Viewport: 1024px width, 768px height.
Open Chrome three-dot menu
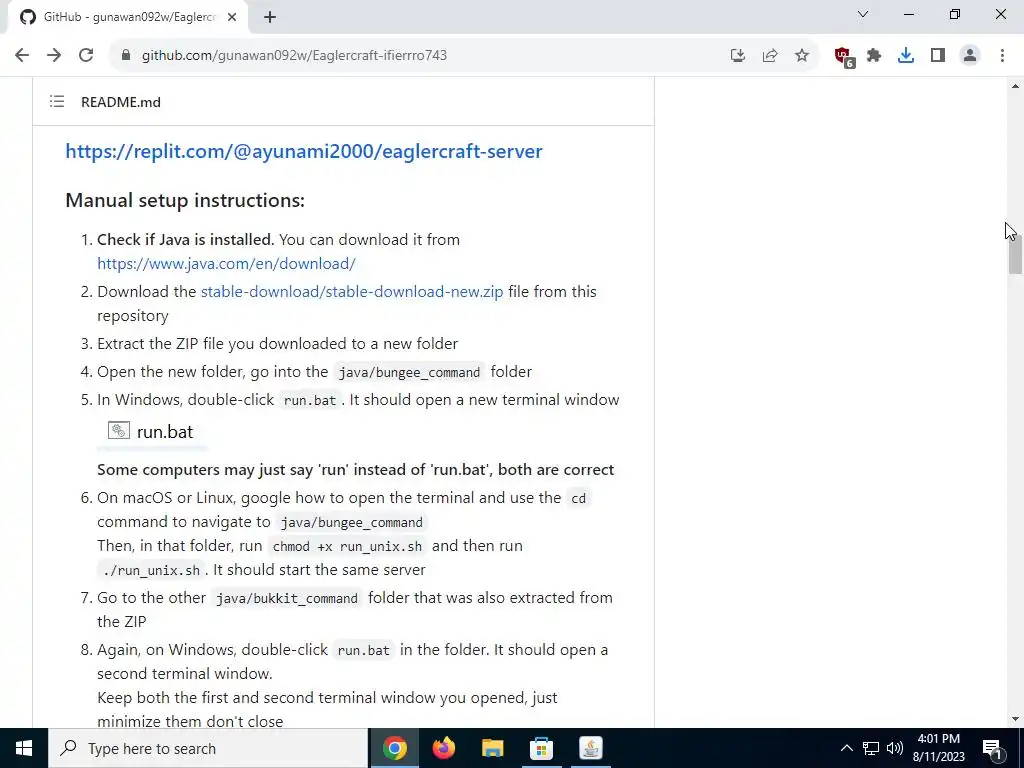click(x=1002, y=56)
